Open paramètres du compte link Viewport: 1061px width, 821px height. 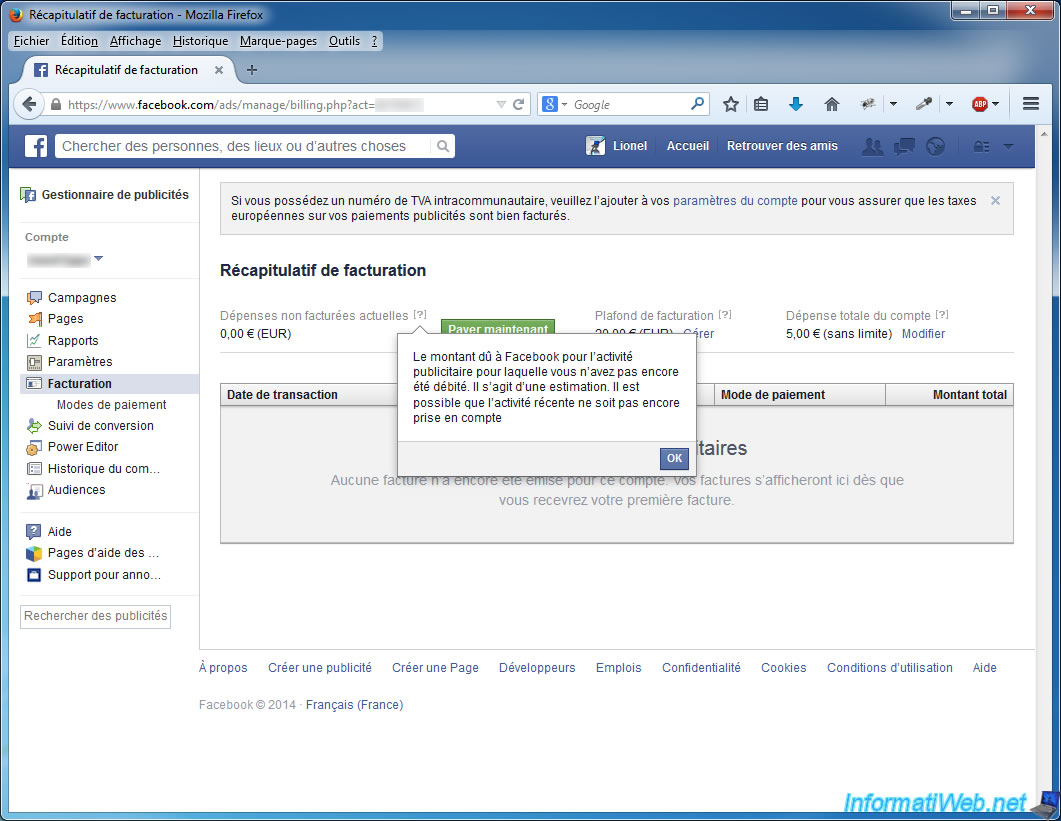[735, 200]
